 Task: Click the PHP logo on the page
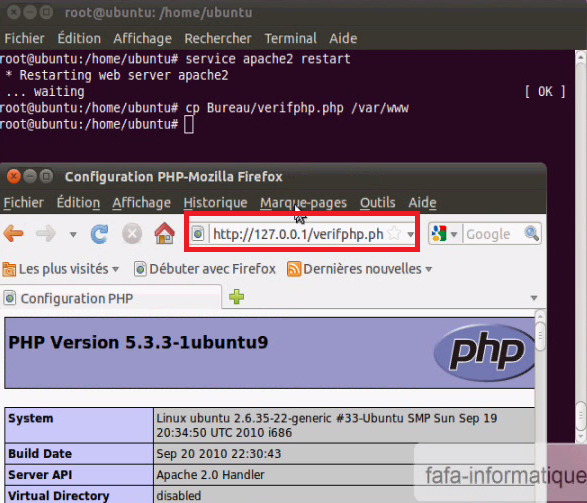[x=485, y=353]
